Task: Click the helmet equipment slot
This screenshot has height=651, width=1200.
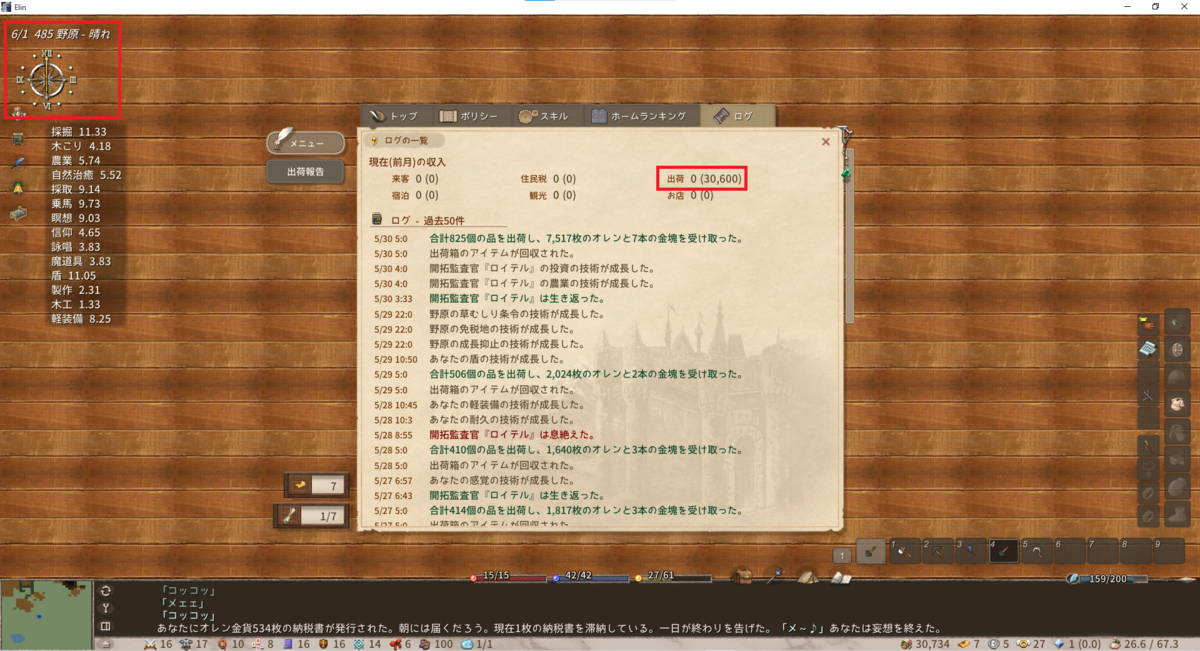Action: coord(1177,378)
